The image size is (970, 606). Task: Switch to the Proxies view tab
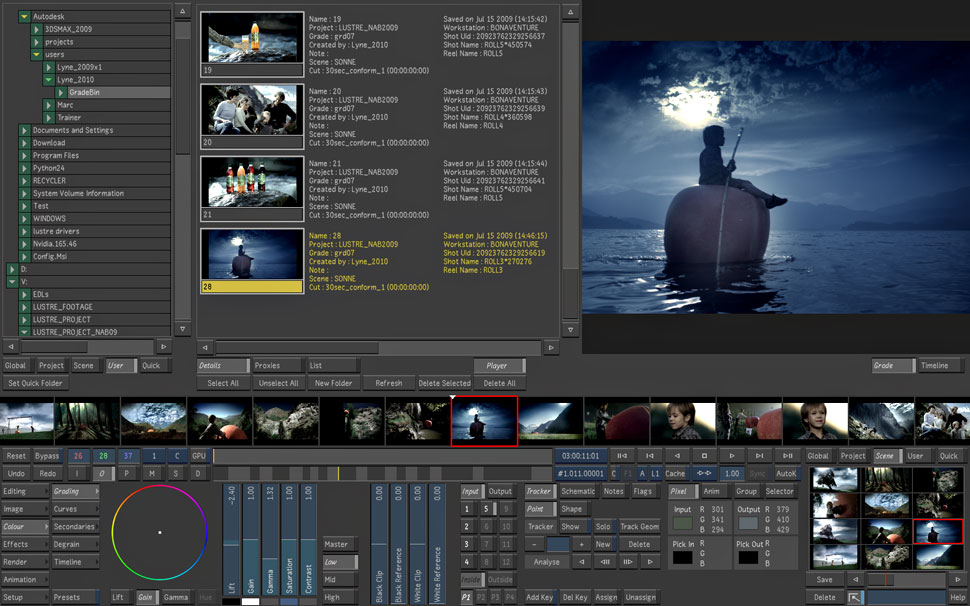(277, 365)
